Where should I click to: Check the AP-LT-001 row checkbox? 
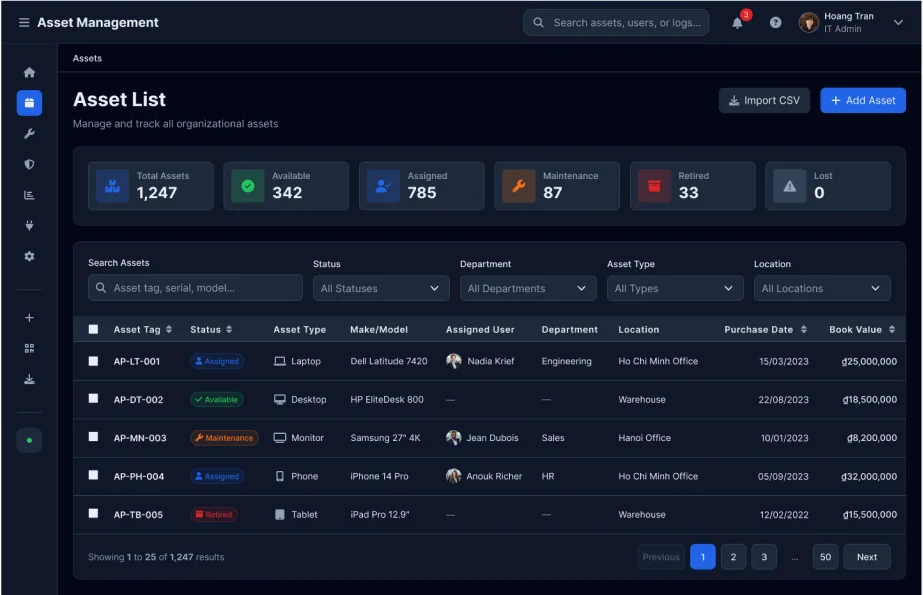93,361
